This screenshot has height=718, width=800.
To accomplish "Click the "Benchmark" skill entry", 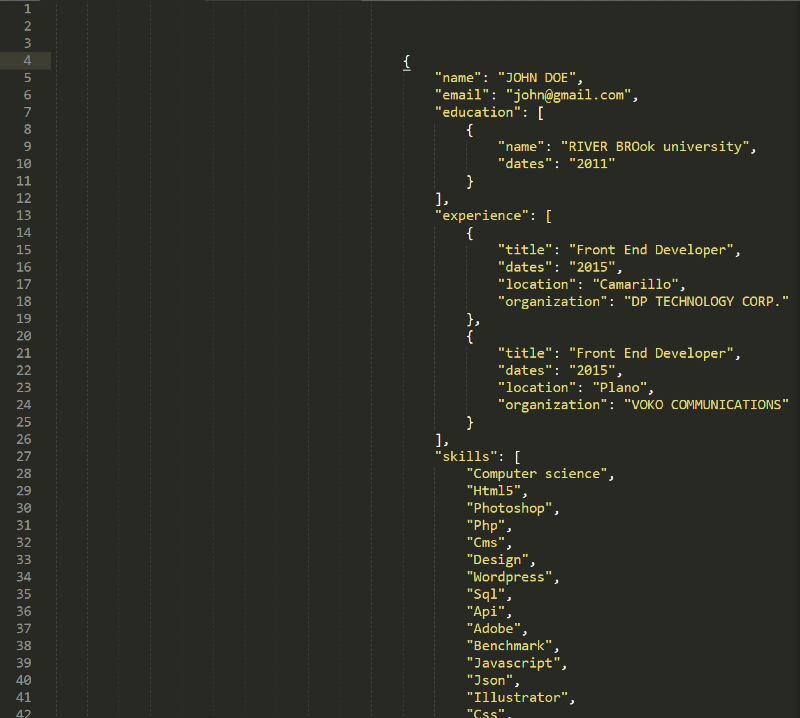I will tap(509, 646).
